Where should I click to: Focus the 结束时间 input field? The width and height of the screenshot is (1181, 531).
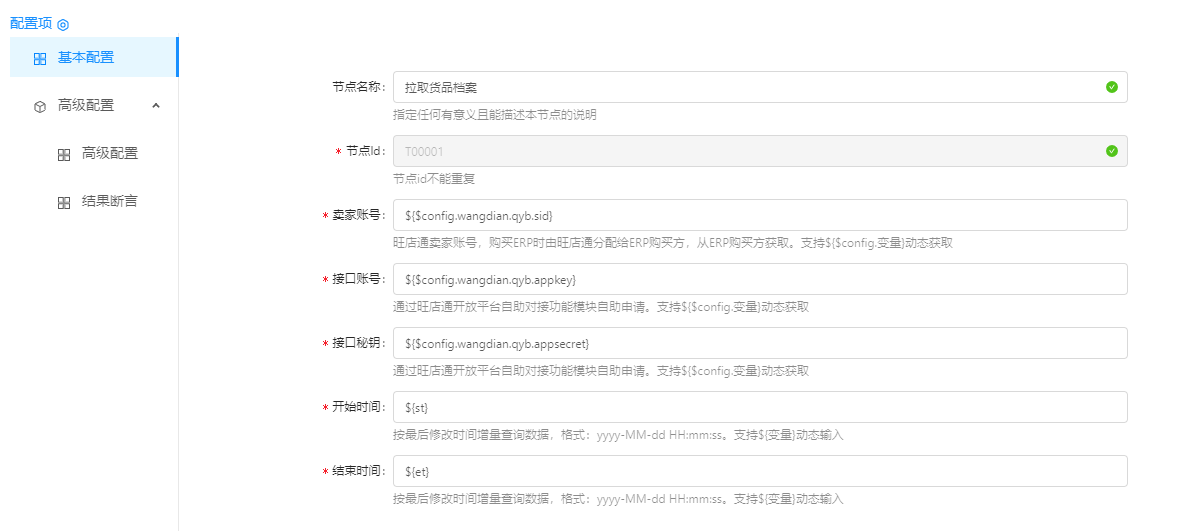[x=760, y=471]
